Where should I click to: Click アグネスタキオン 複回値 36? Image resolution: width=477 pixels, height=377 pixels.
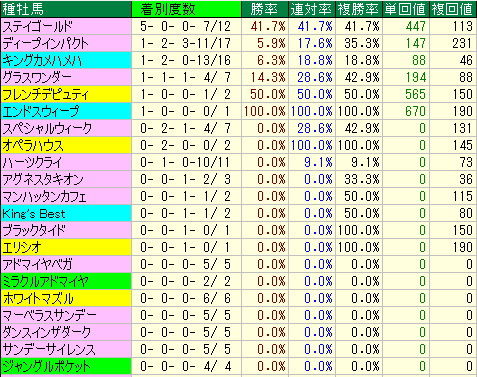[x=466, y=179]
